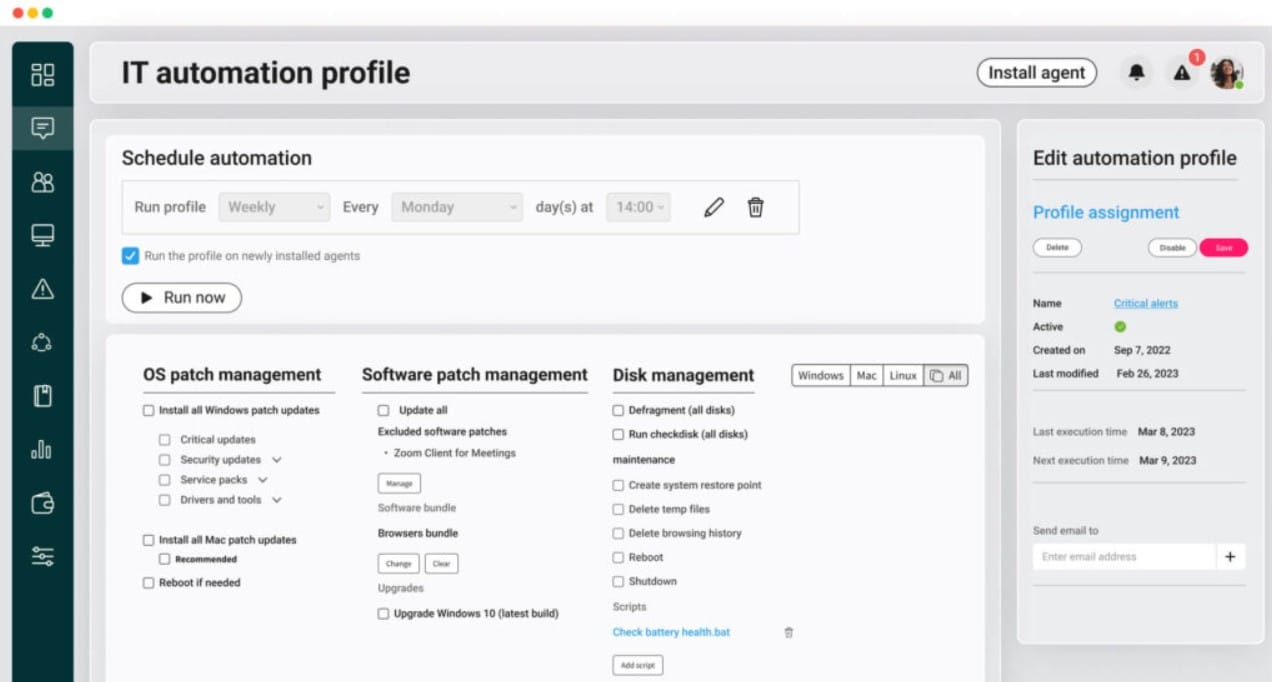Image resolution: width=1272 pixels, height=682 pixels.
Task: Open the bar chart reports sidebar icon
Action: click(42, 449)
